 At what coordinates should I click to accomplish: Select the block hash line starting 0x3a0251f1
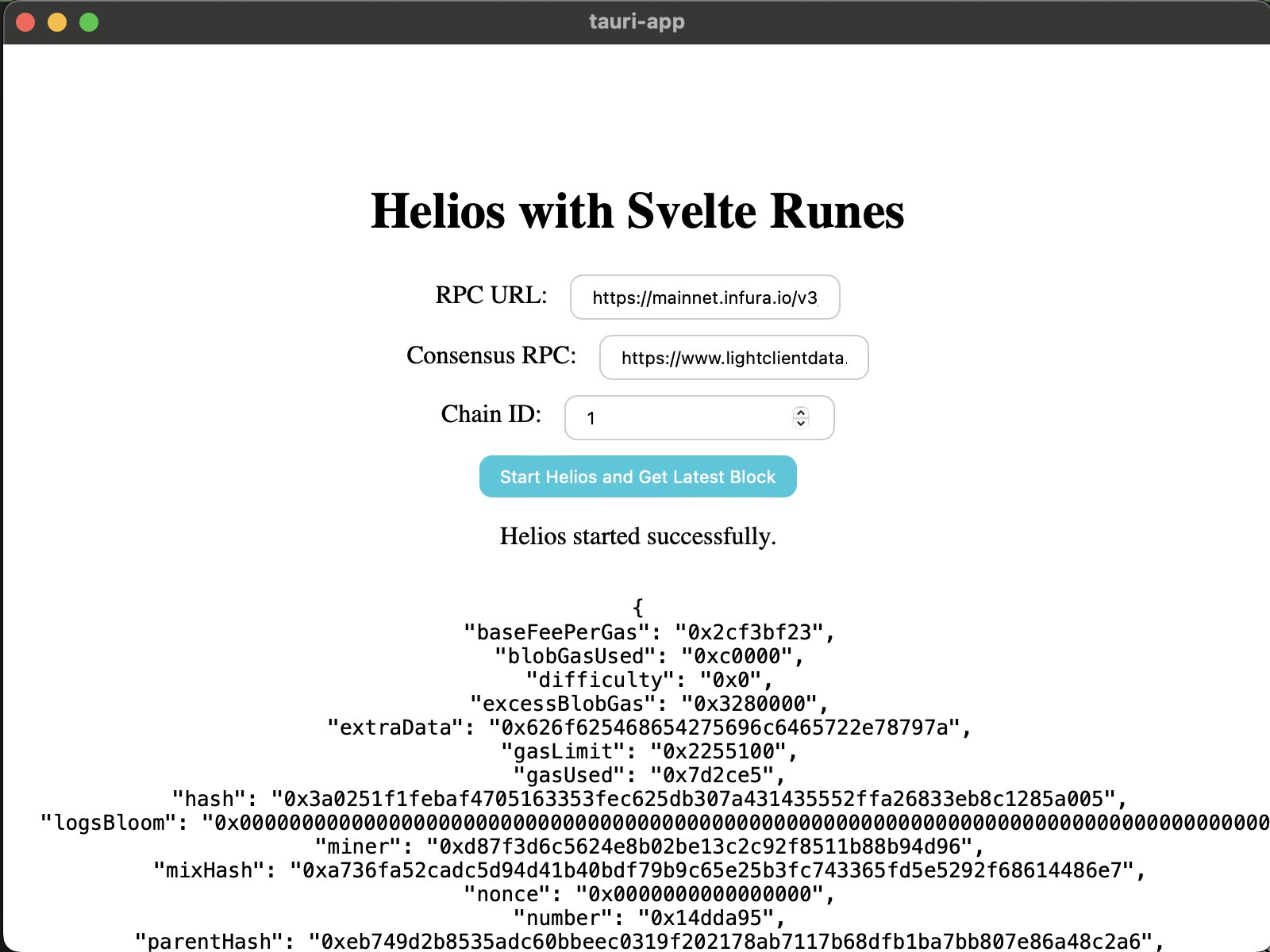coord(649,799)
